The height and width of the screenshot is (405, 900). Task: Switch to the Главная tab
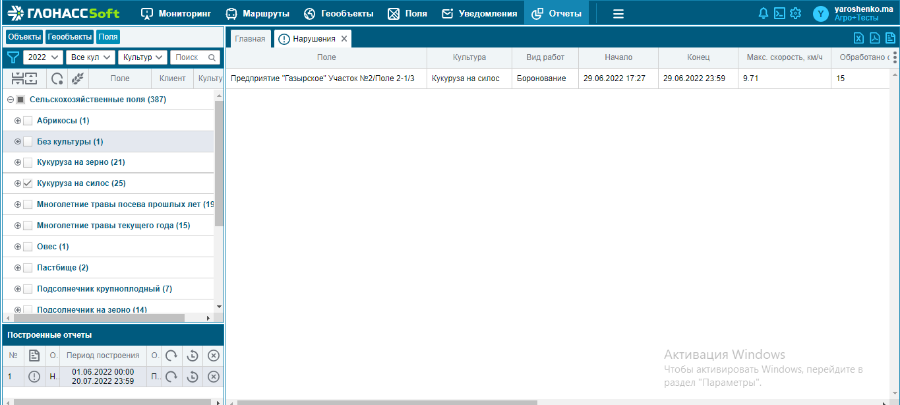[249, 39]
